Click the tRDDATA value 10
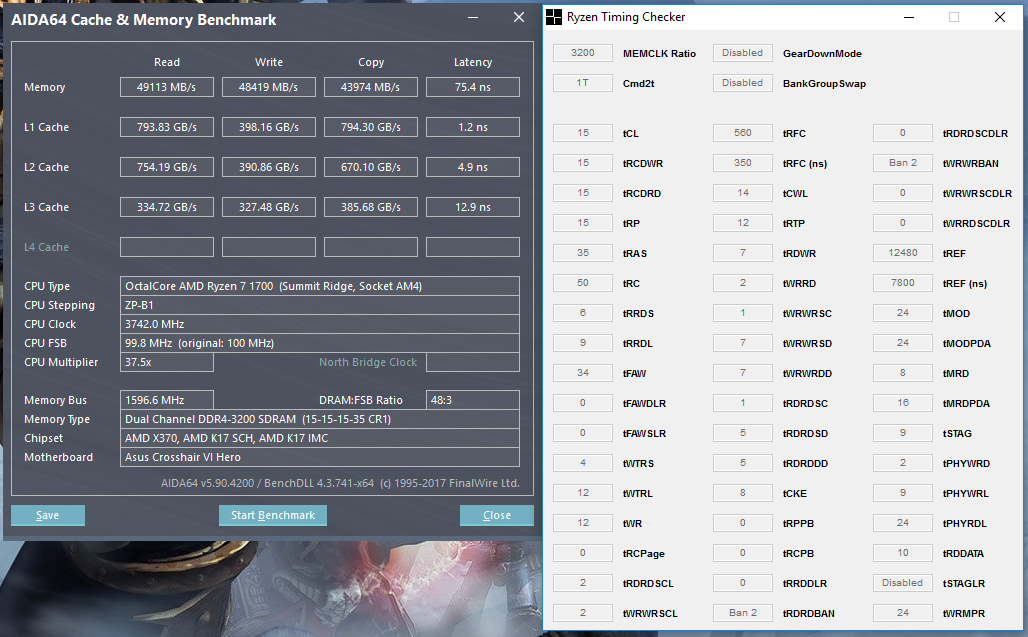1028x637 pixels. [x=903, y=553]
